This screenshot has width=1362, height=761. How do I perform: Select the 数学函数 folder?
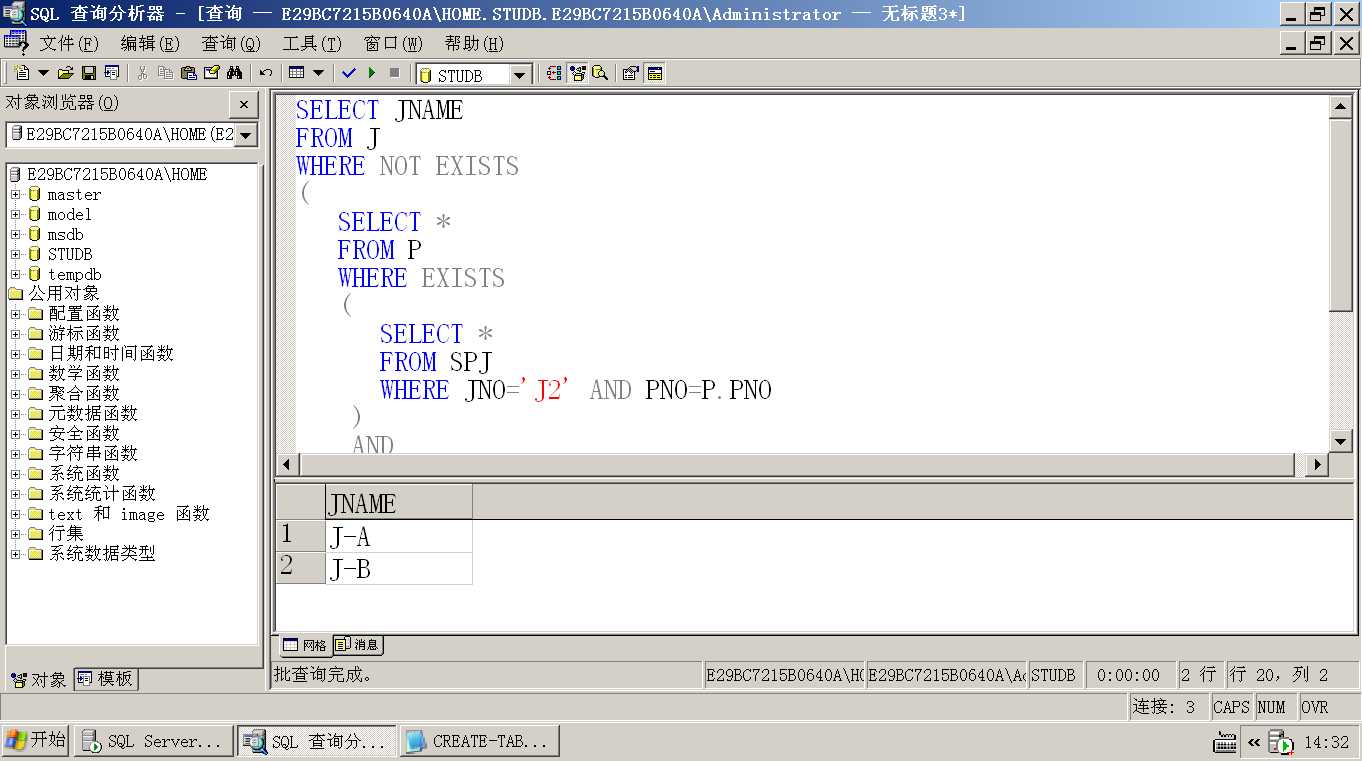click(x=84, y=374)
